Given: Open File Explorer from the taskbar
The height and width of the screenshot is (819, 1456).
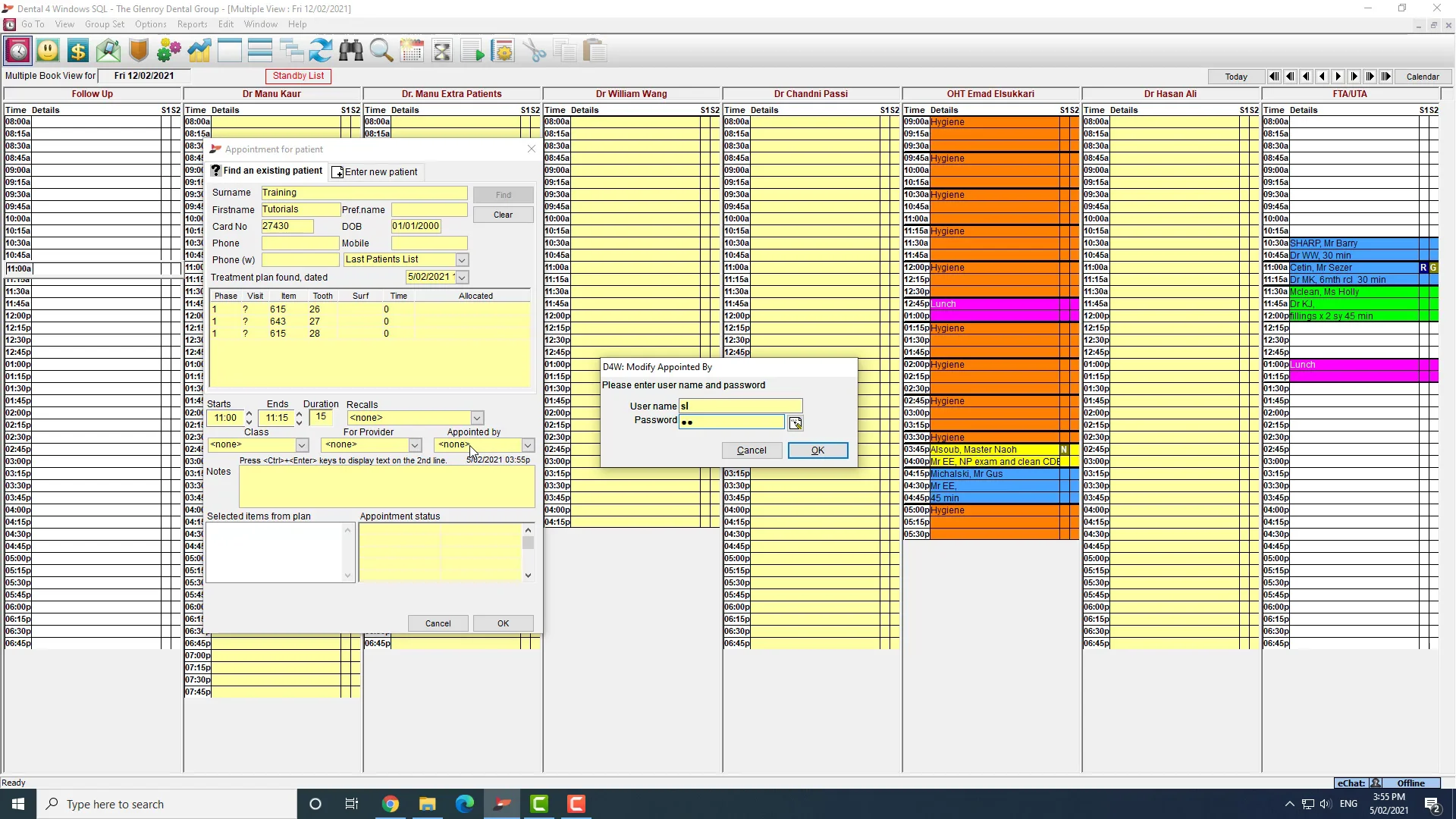Looking at the screenshot, I should [427, 804].
